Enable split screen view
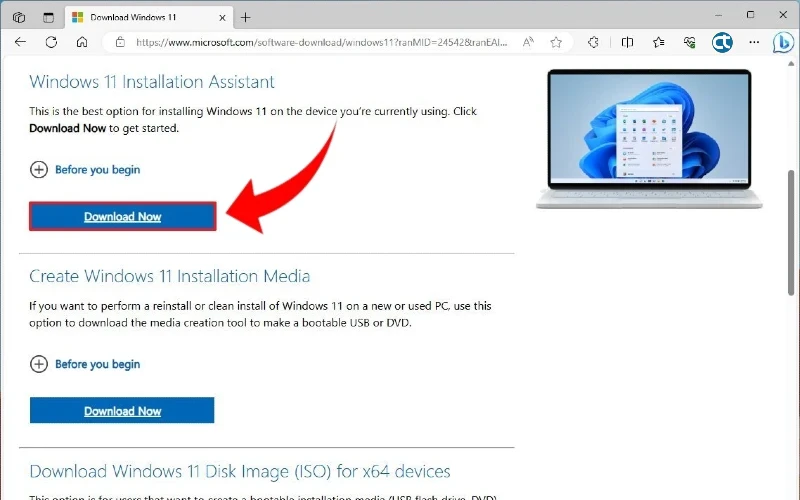The height and width of the screenshot is (500, 800). point(627,42)
